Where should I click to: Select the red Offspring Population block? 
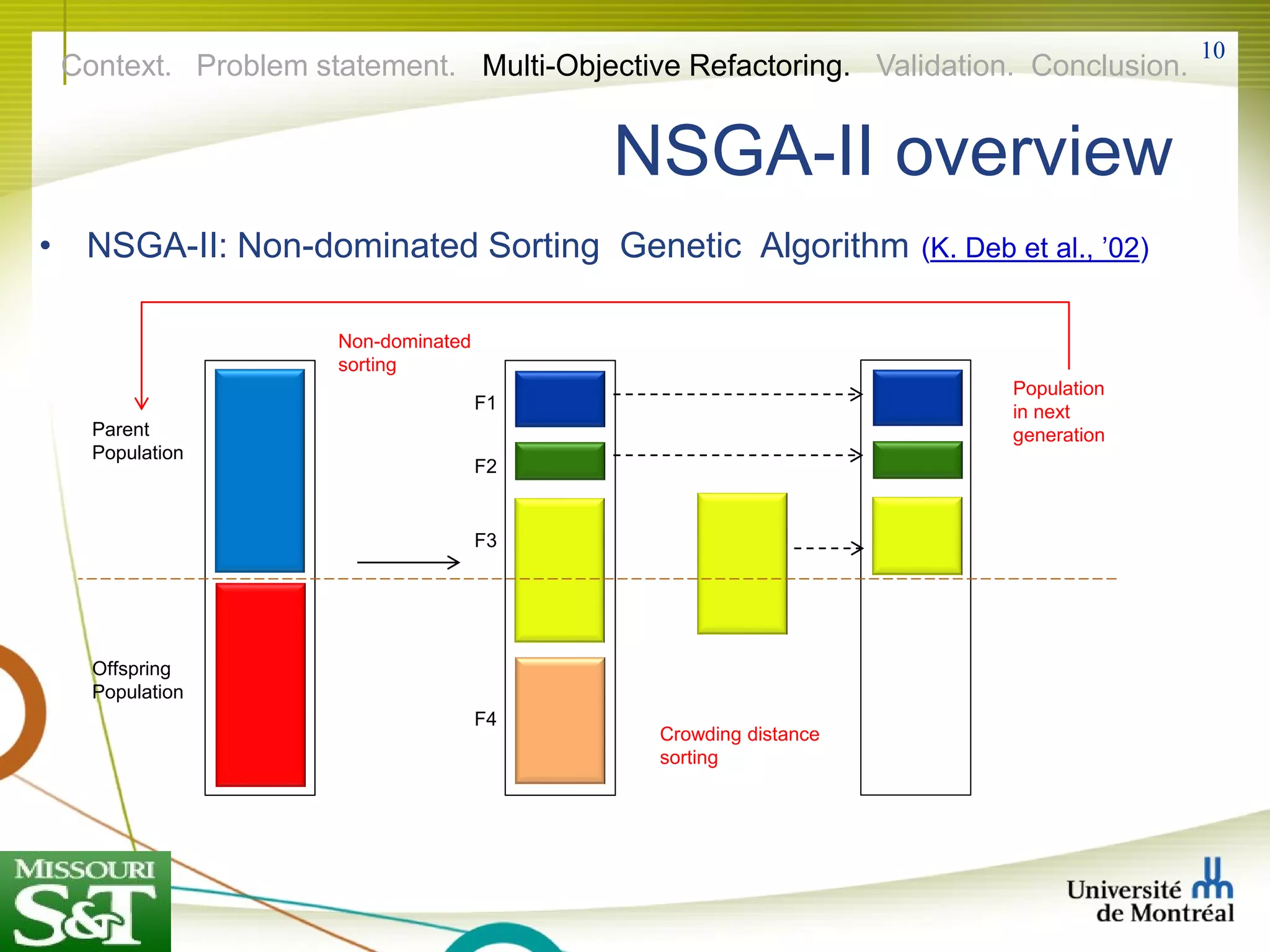pyautogui.click(x=260, y=685)
